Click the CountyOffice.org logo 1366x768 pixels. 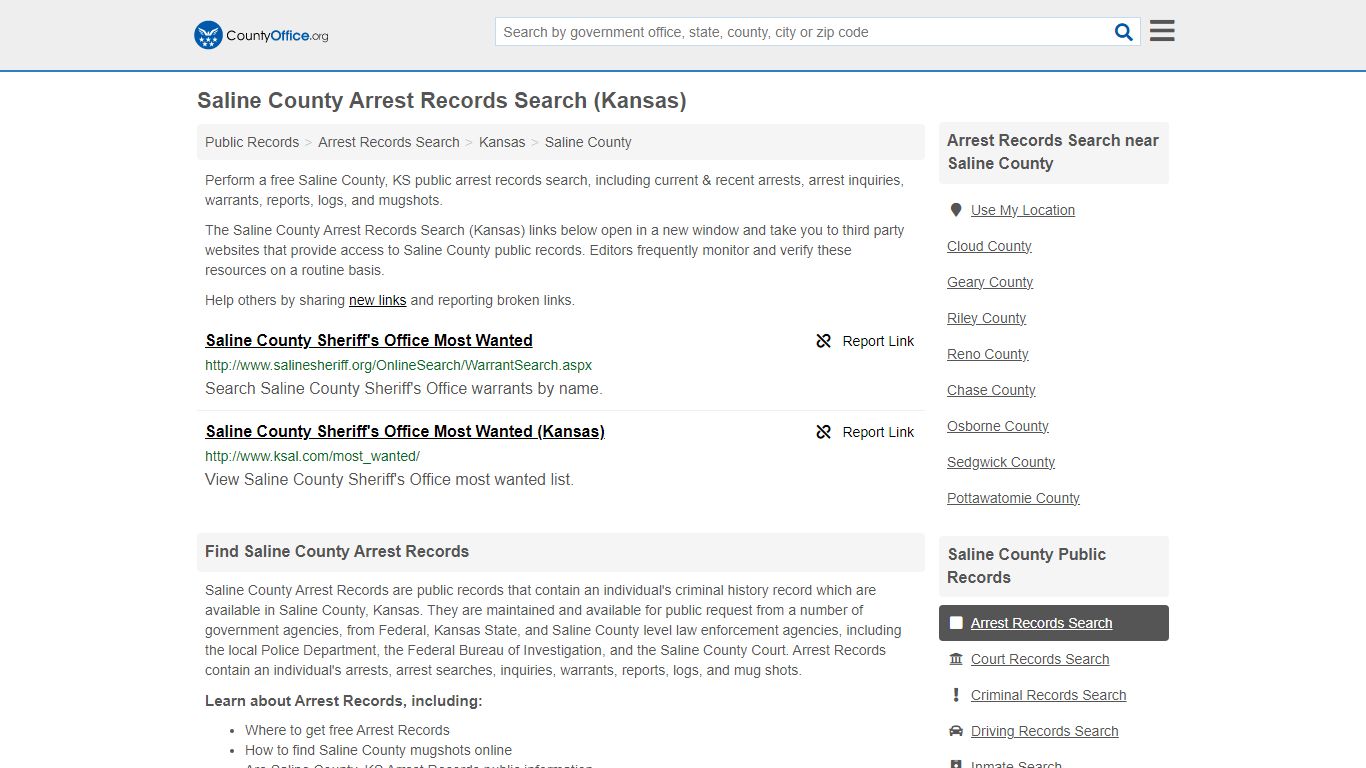coord(261,35)
